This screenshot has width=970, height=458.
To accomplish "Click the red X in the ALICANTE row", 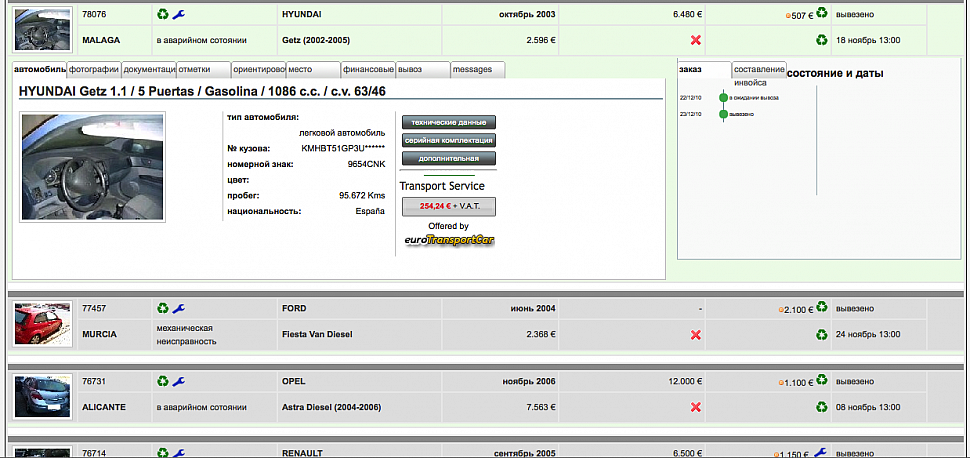I will coord(695,407).
